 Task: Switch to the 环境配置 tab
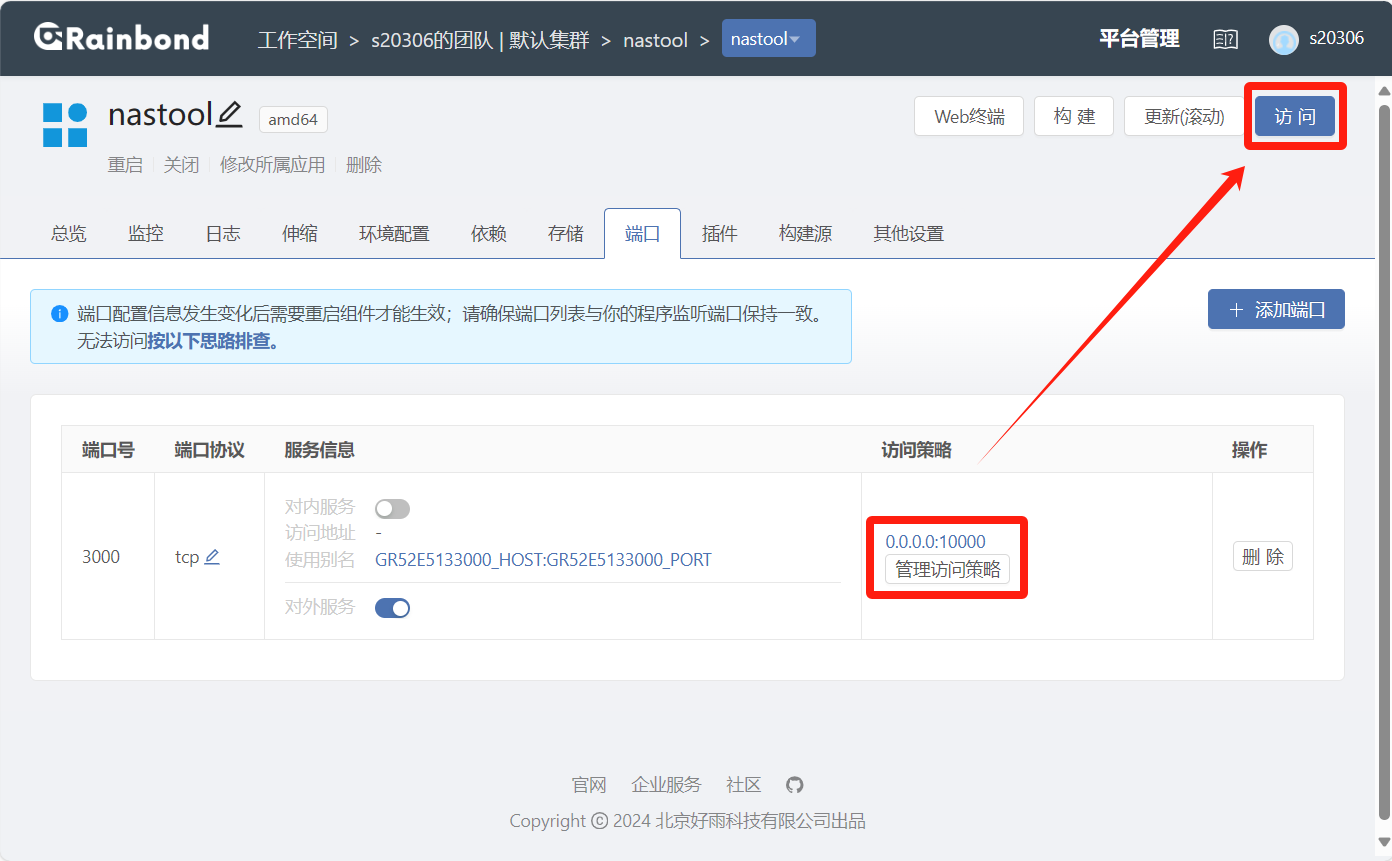(394, 234)
